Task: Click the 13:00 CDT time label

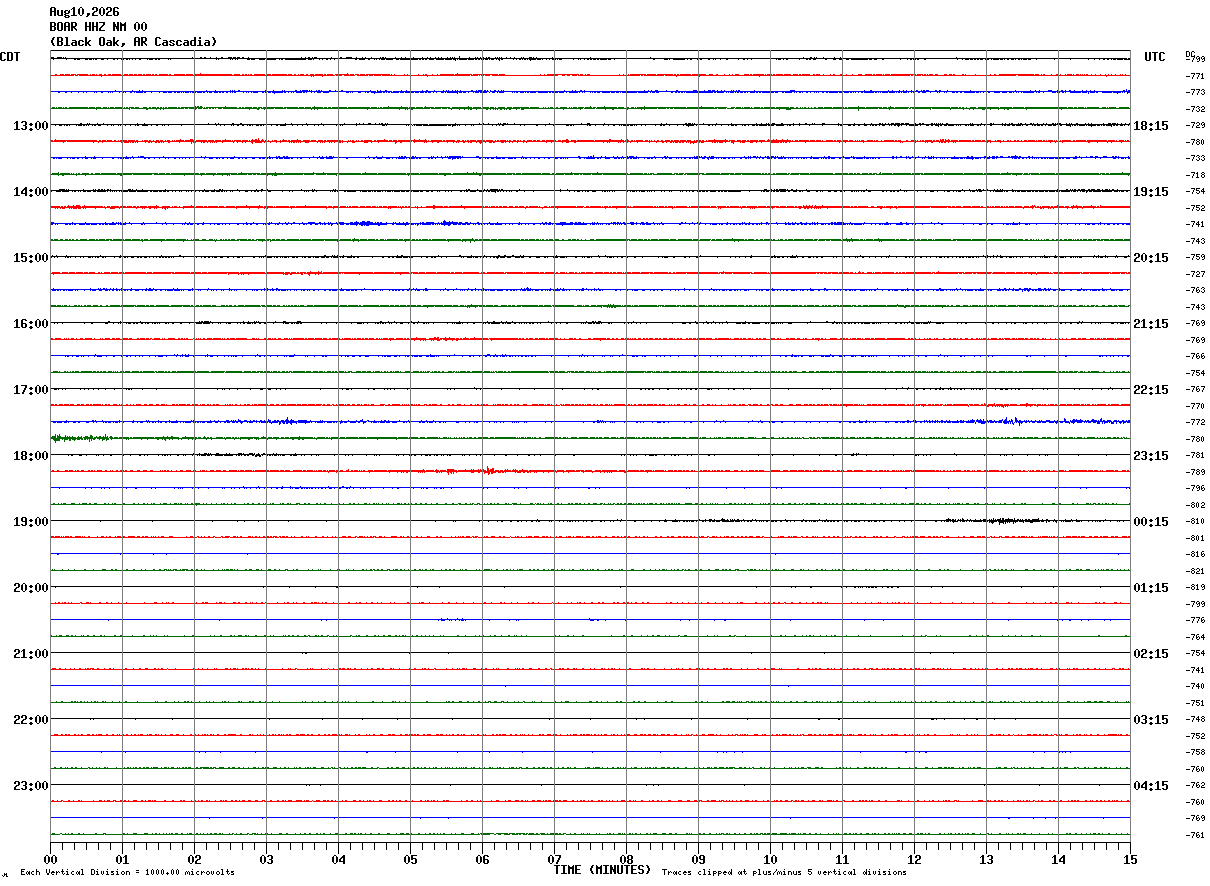Action: tap(30, 126)
